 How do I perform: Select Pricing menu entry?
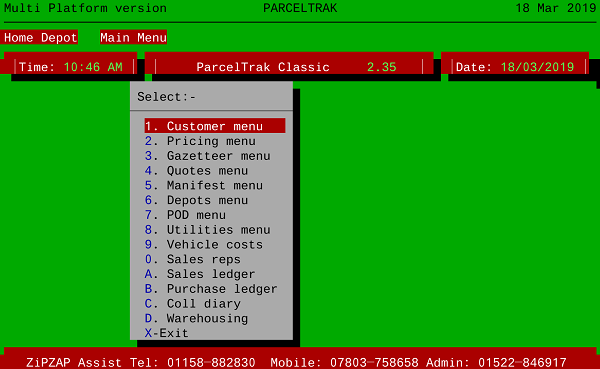click(x=200, y=141)
